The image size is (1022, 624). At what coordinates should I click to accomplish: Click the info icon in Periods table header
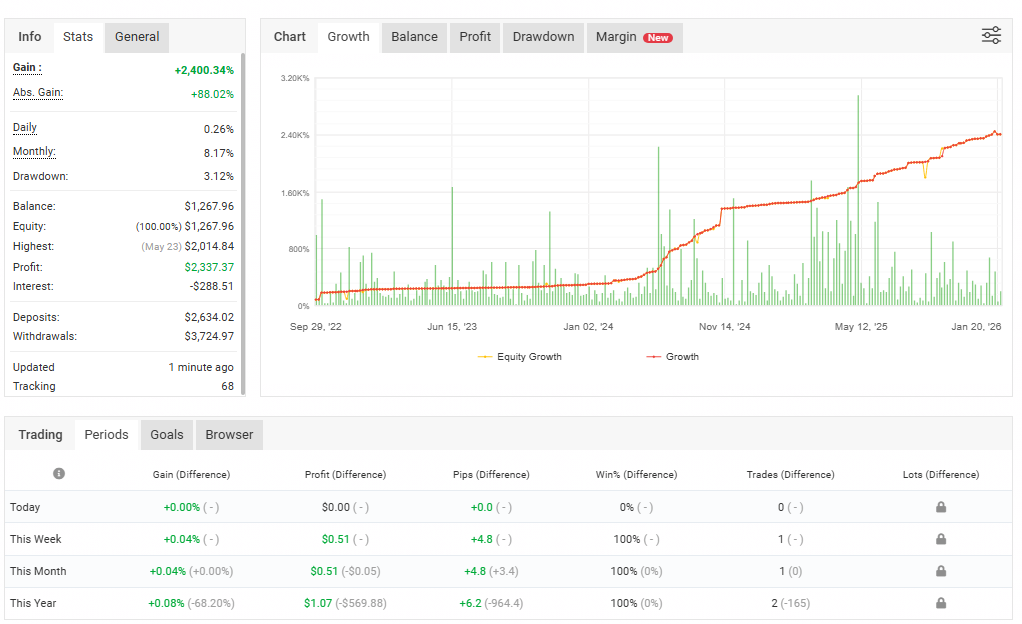coord(59,474)
